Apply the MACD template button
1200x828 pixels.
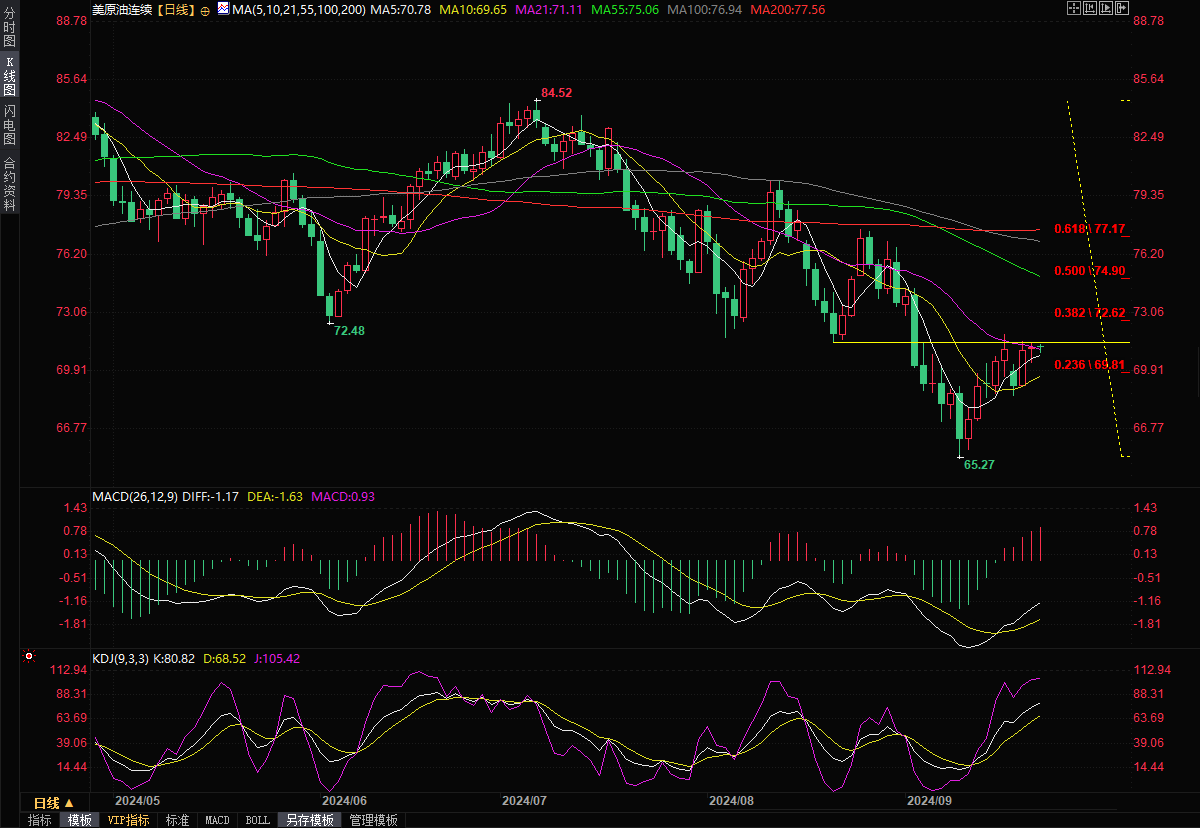click(217, 820)
